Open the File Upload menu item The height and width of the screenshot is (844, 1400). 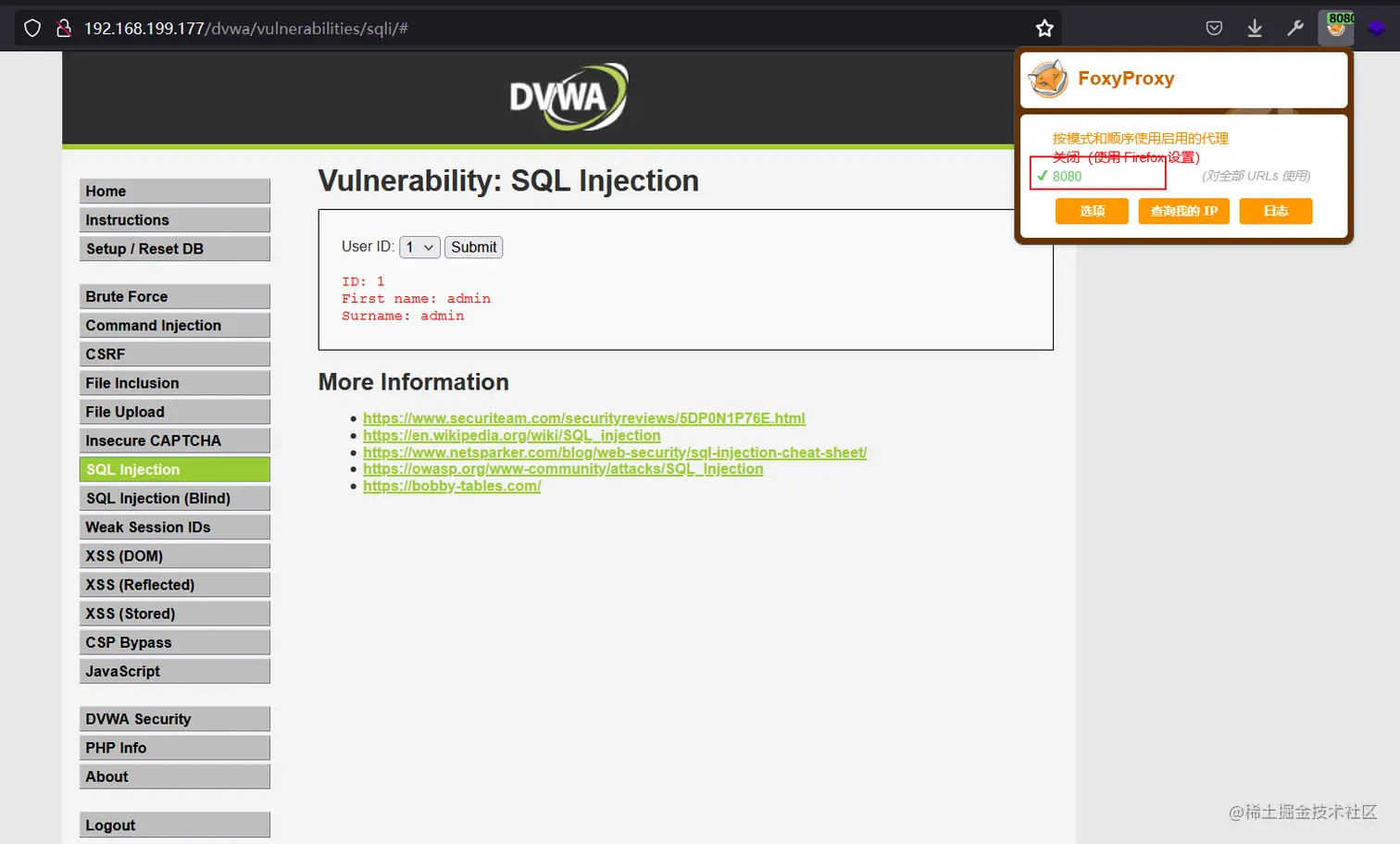pyautogui.click(x=175, y=411)
